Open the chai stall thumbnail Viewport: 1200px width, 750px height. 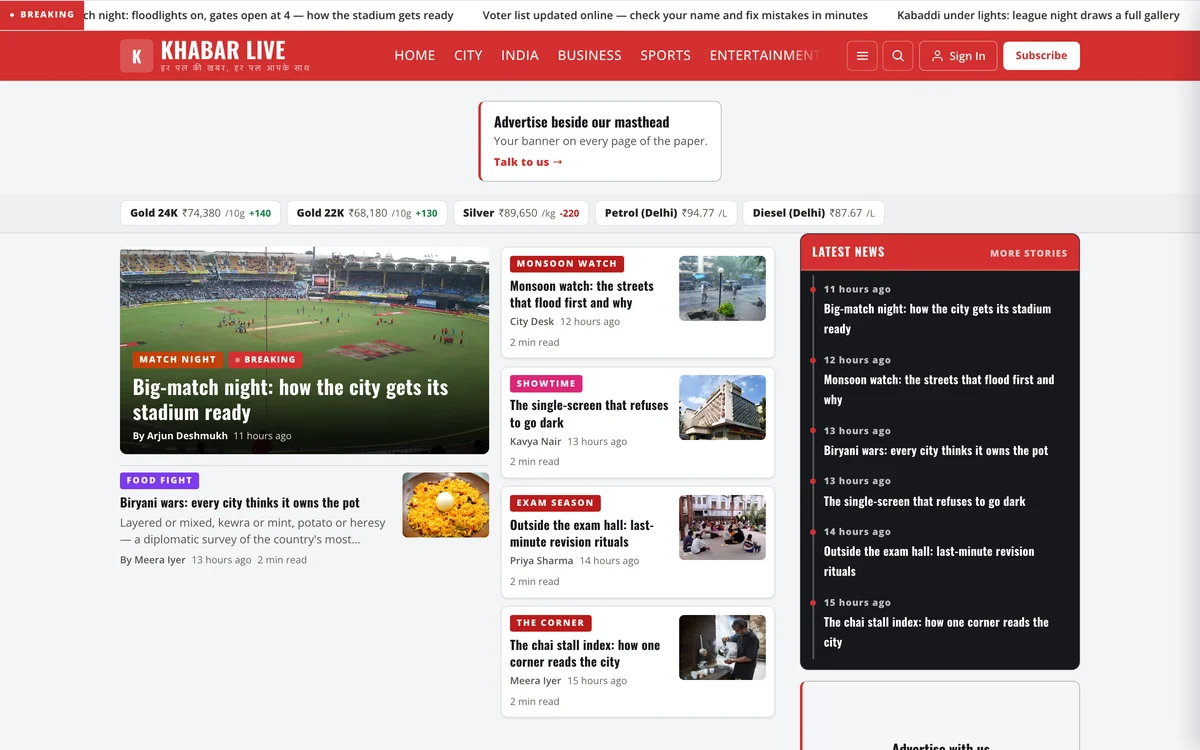[722, 647]
